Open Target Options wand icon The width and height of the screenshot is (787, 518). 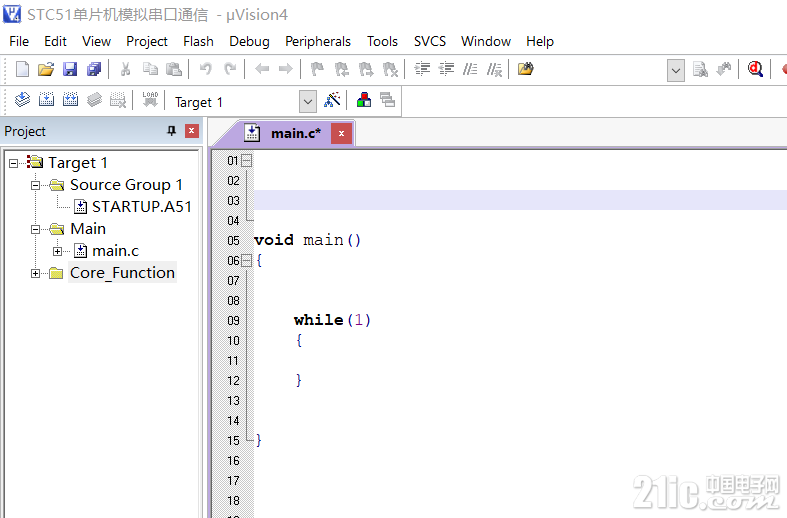point(332,100)
